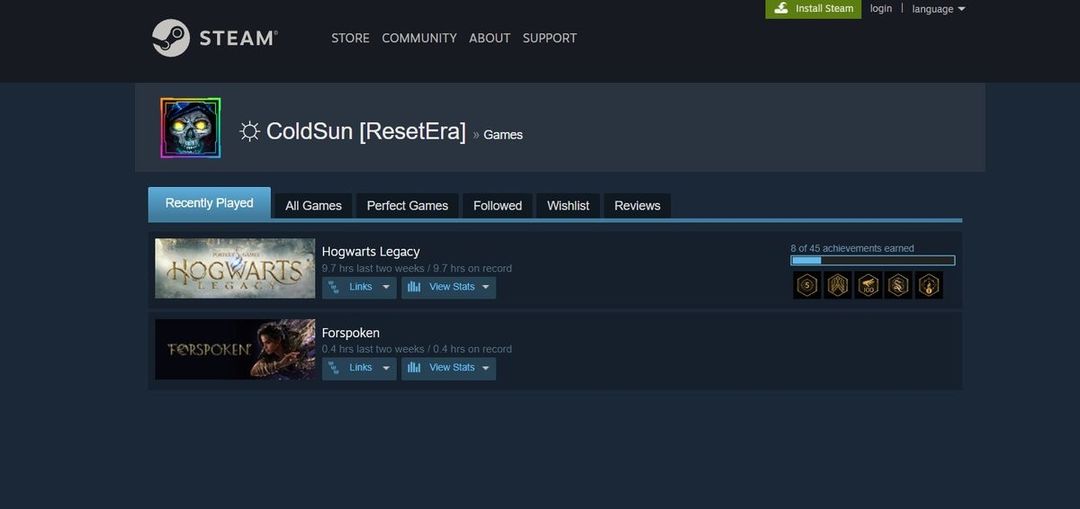Open the last Hogwarts Legacy achievement badge
The height and width of the screenshot is (509, 1080).
pos(928,285)
